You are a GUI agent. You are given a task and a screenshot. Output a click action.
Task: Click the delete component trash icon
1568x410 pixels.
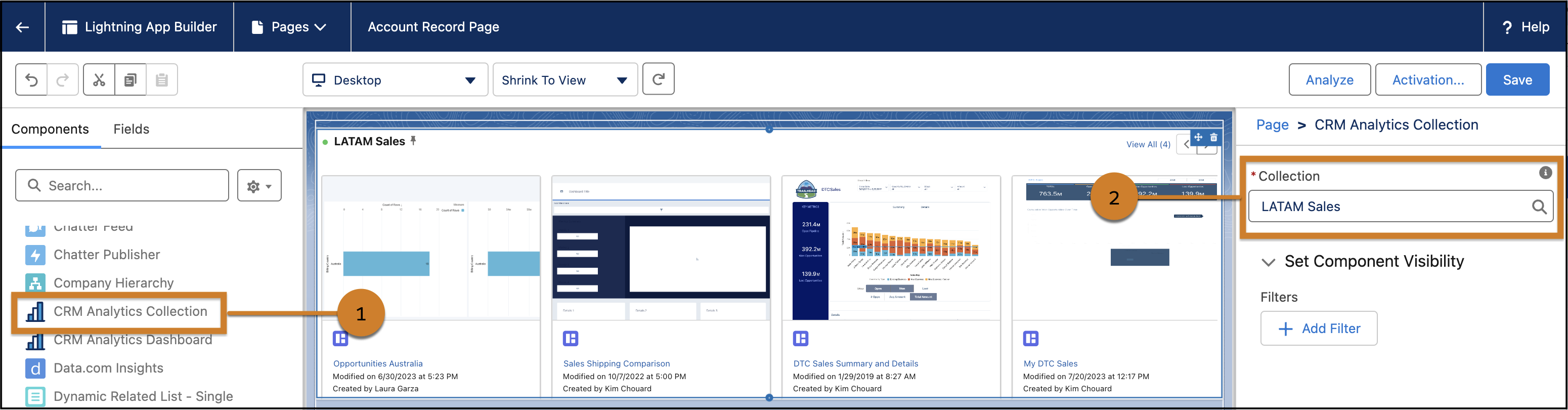(x=1214, y=137)
